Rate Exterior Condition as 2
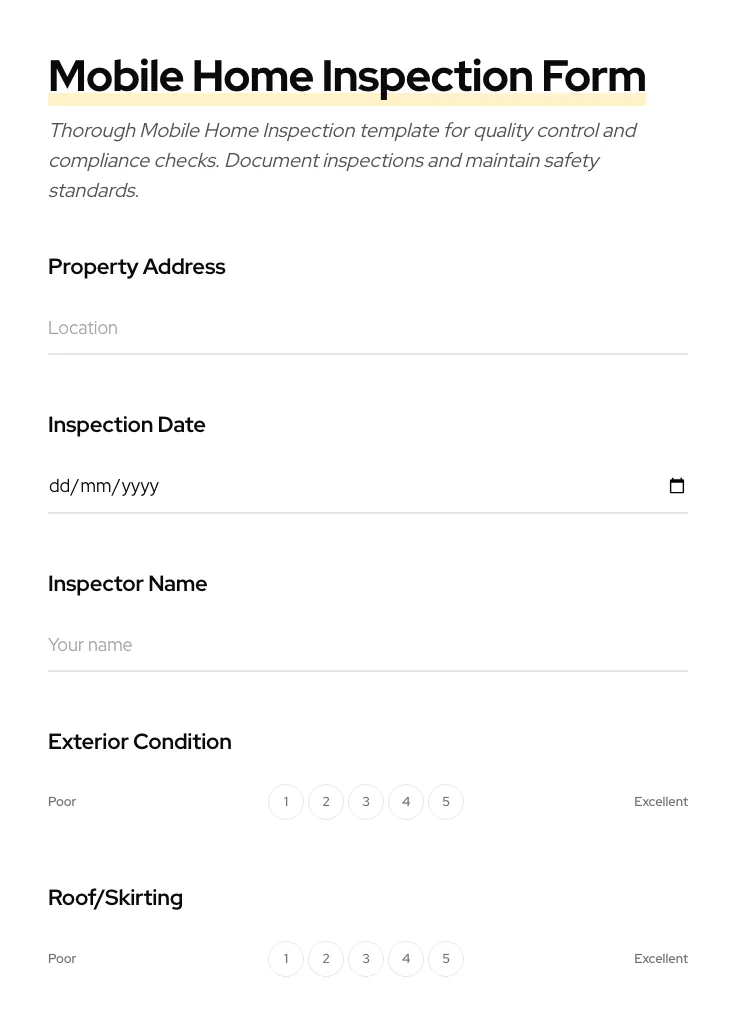Viewport: 736px width, 1024px height. coord(326,801)
